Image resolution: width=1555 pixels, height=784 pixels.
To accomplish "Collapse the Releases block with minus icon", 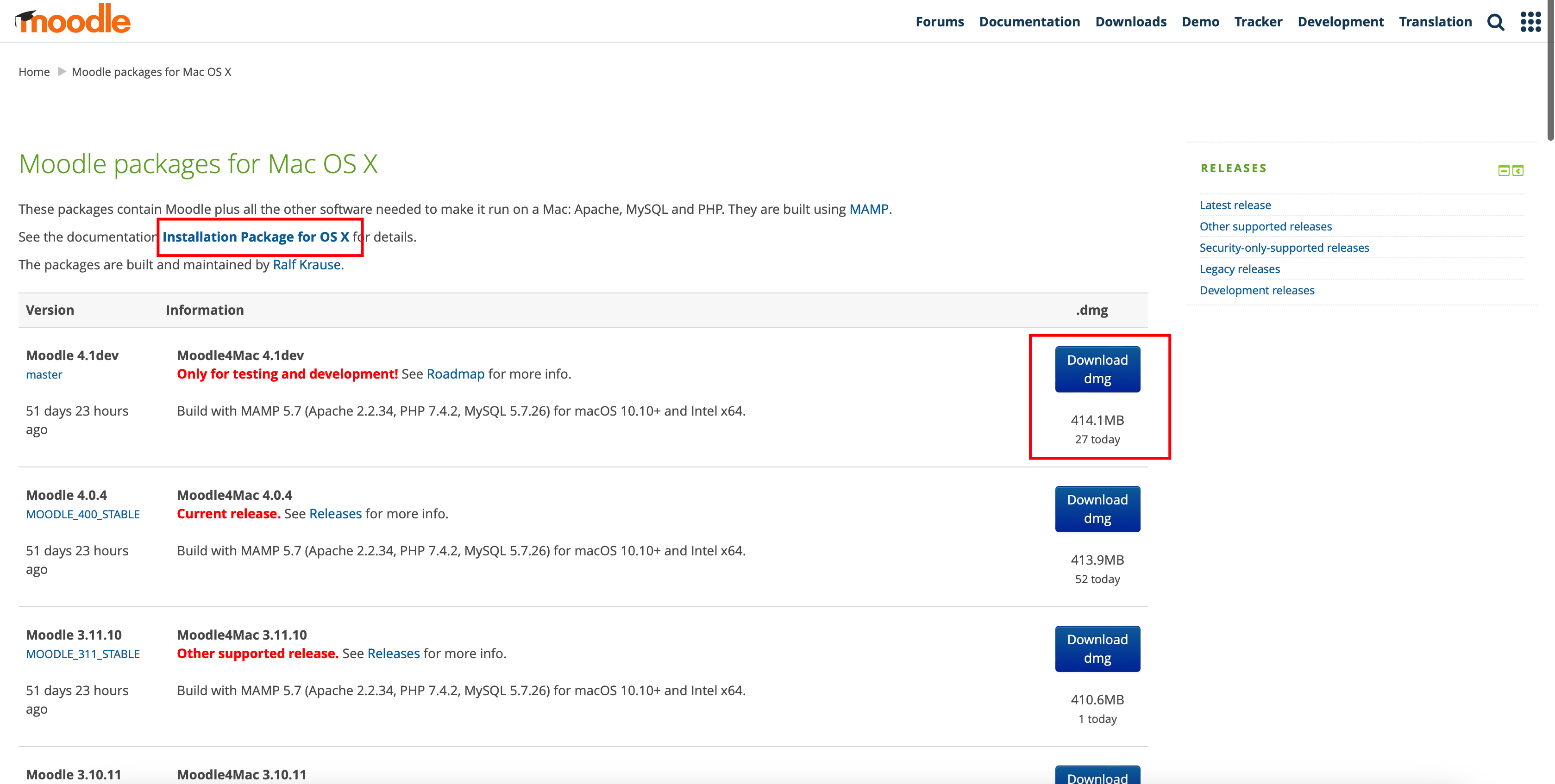I will [x=1504, y=171].
